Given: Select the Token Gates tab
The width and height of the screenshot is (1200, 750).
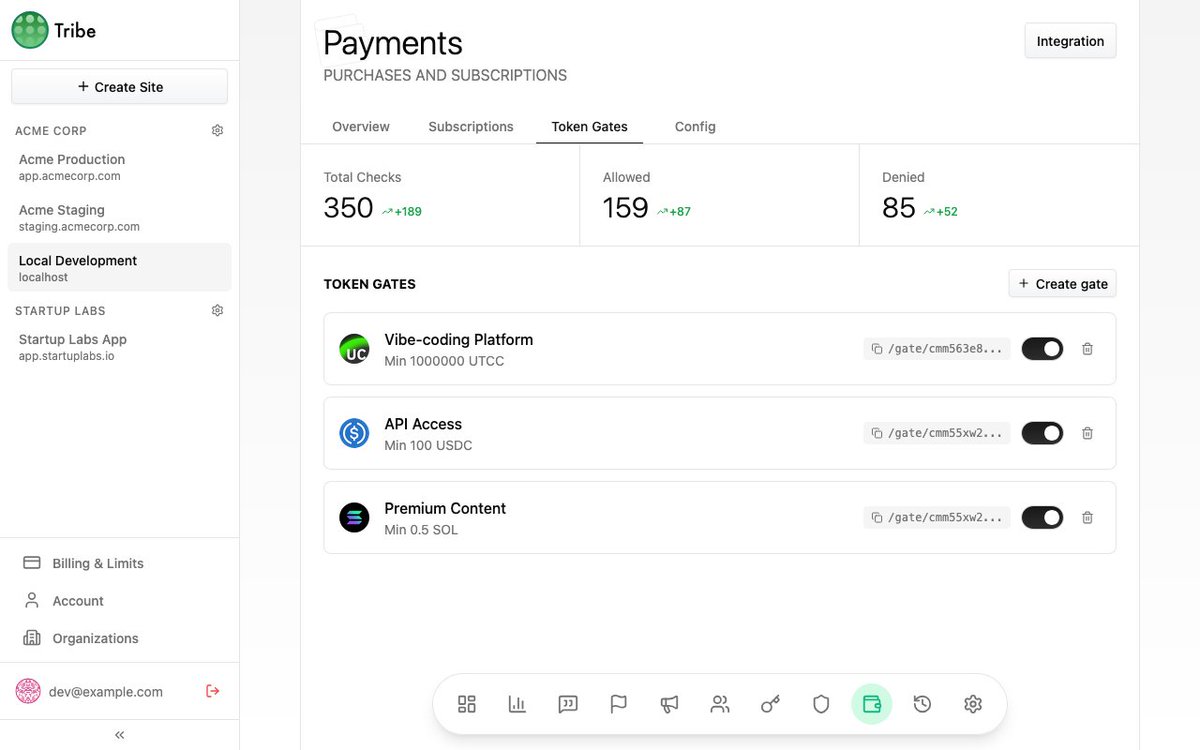Looking at the screenshot, I should click(590, 127).
